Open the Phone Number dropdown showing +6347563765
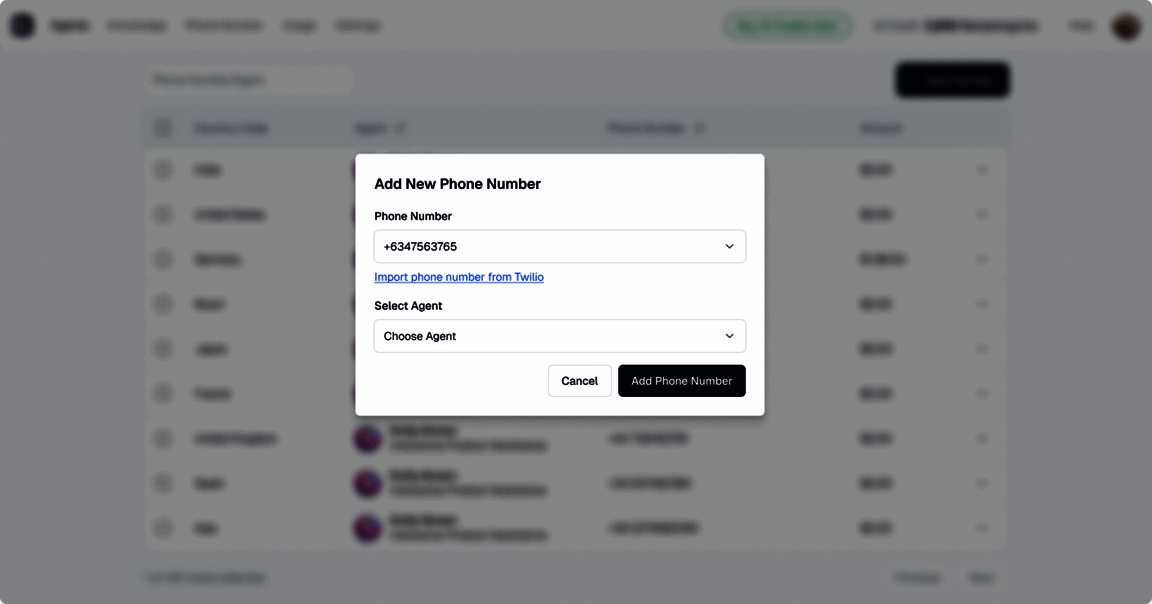The height and width of the screenshot is (604, 1152). [x=559, y=246]
